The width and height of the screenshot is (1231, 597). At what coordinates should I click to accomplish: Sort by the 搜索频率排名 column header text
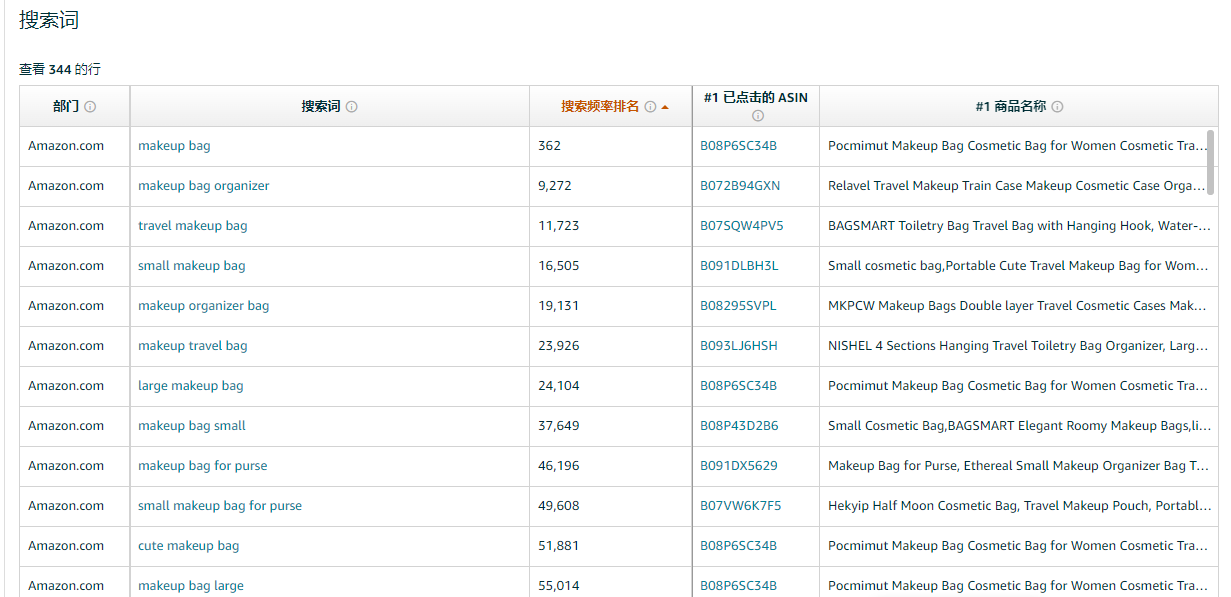point(599,107)
